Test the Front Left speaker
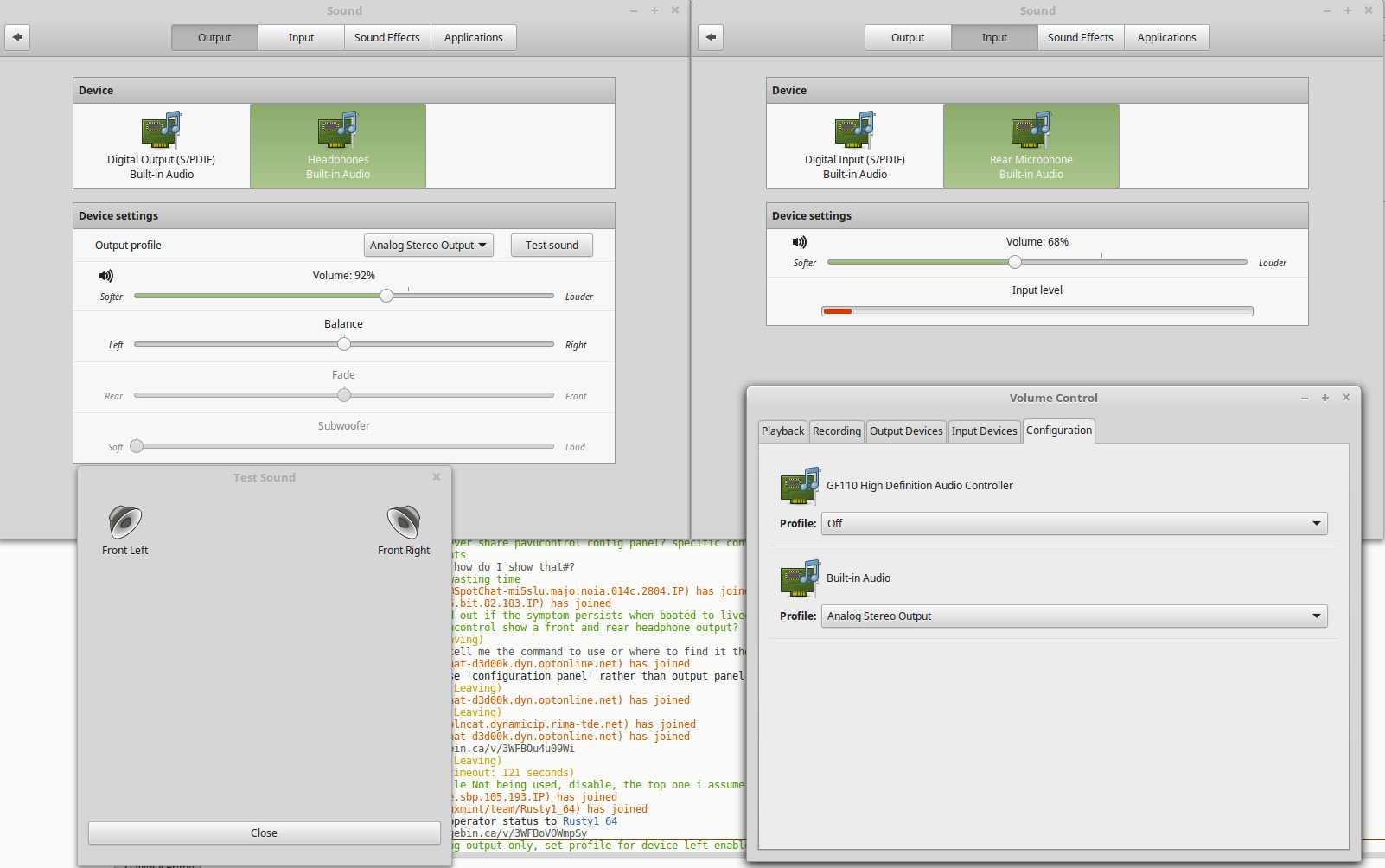Viewport: 1385px width, 868px height. 125,530
